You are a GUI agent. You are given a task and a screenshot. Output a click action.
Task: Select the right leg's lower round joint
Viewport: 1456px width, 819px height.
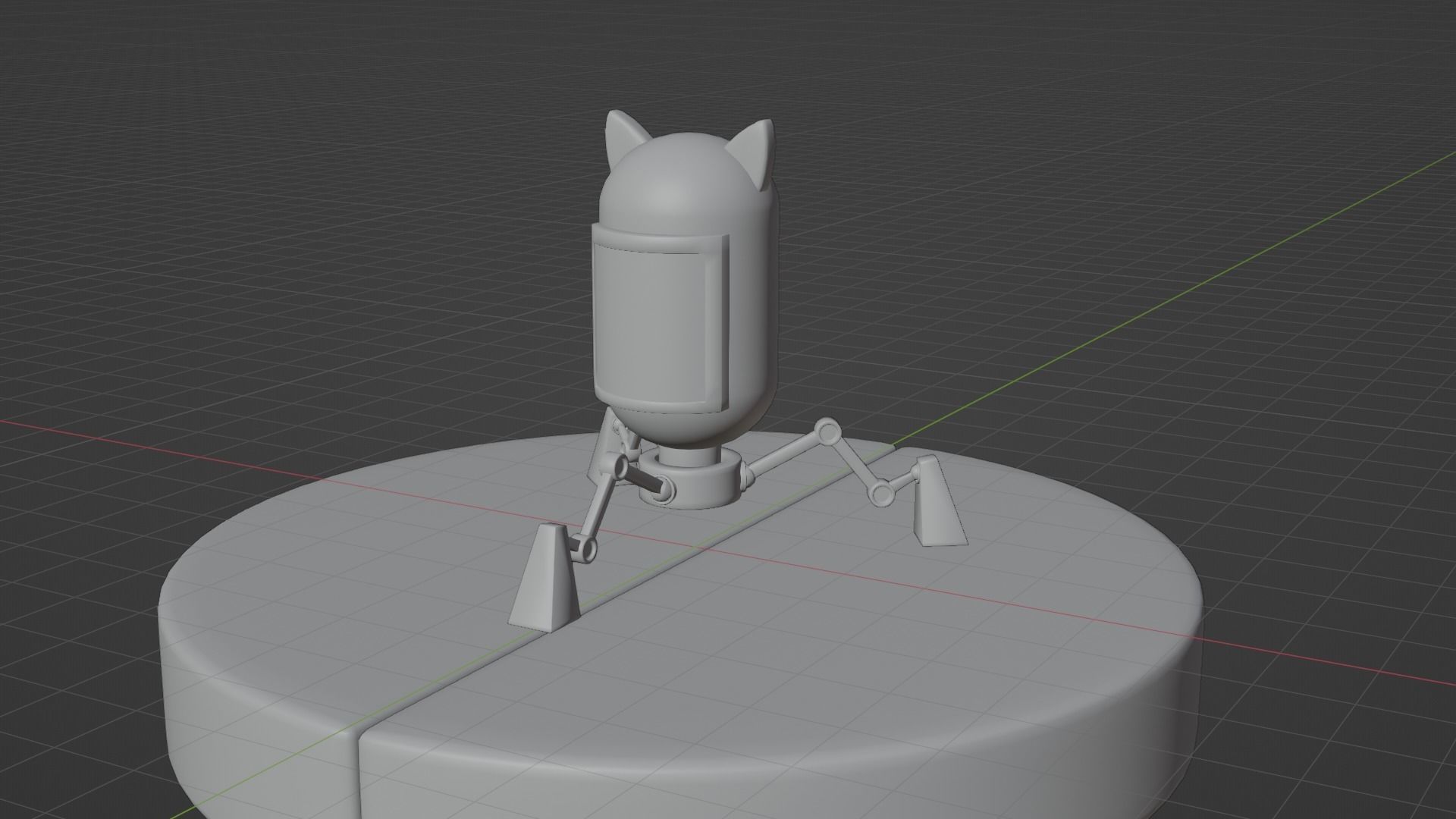pos(881,494)
